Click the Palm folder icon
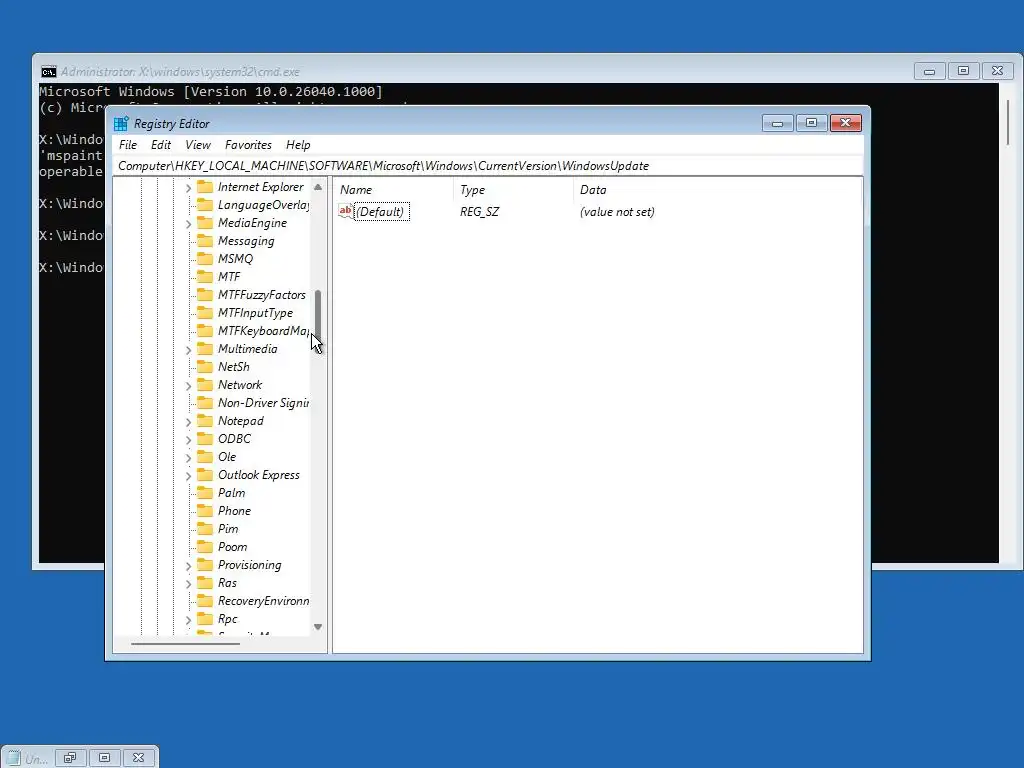Image resolution: width=1024 pixels, height=768 pixels. click(x=205, y=493)
